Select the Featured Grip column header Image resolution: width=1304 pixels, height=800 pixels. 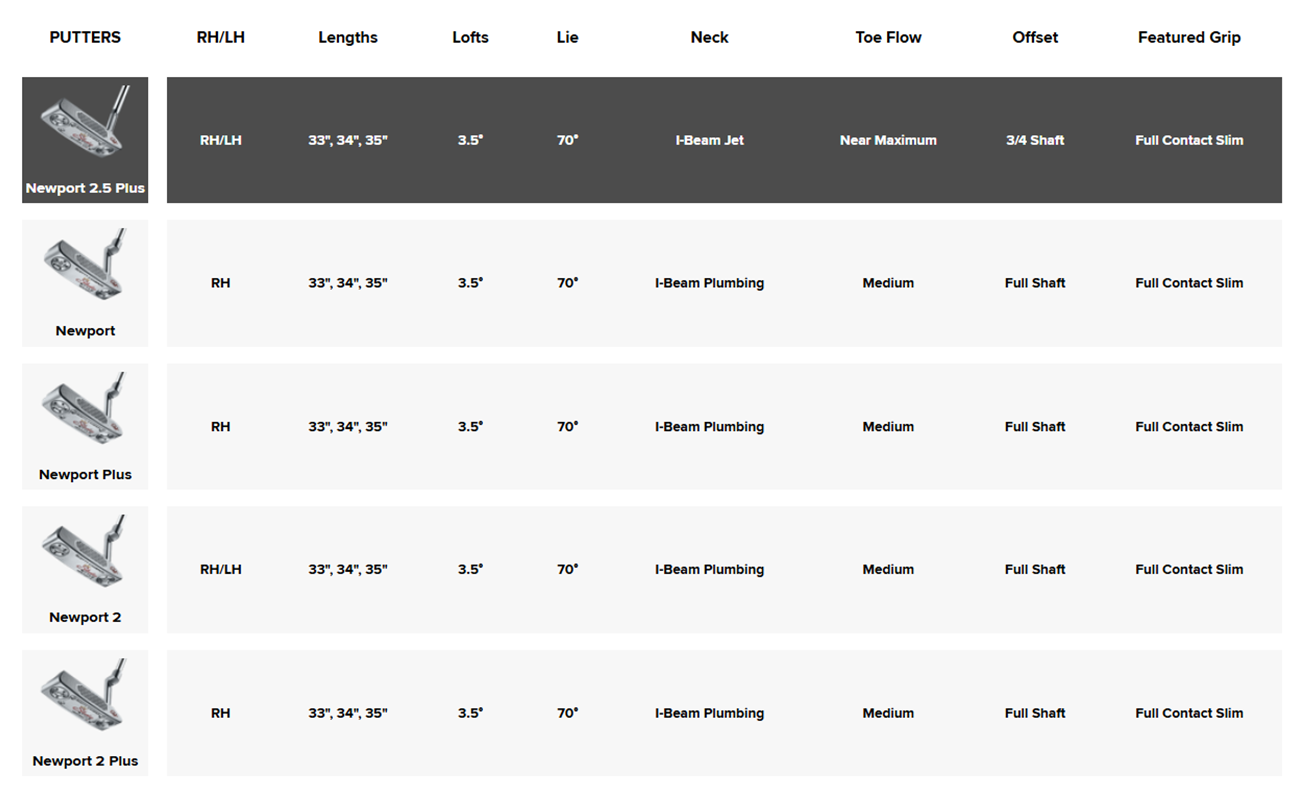coord(1189,37)
